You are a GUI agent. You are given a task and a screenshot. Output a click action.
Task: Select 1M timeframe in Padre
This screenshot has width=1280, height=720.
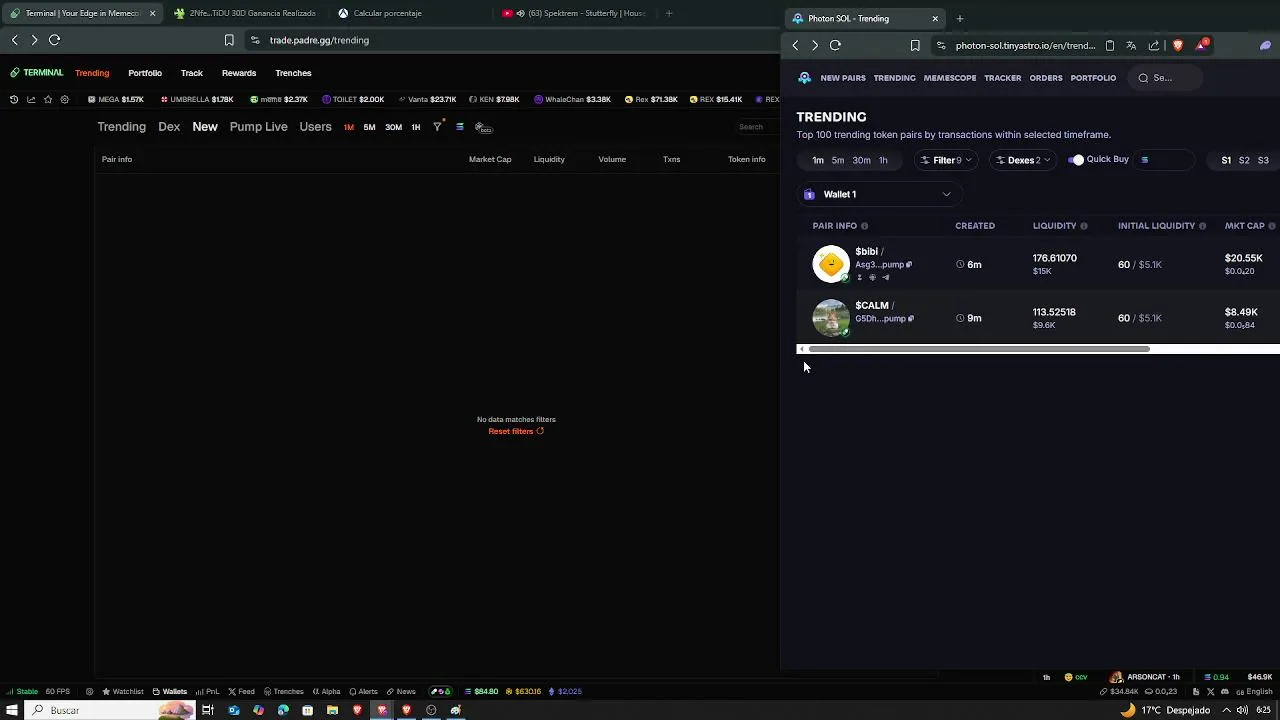pyautogui.click(x=349, y=127)
